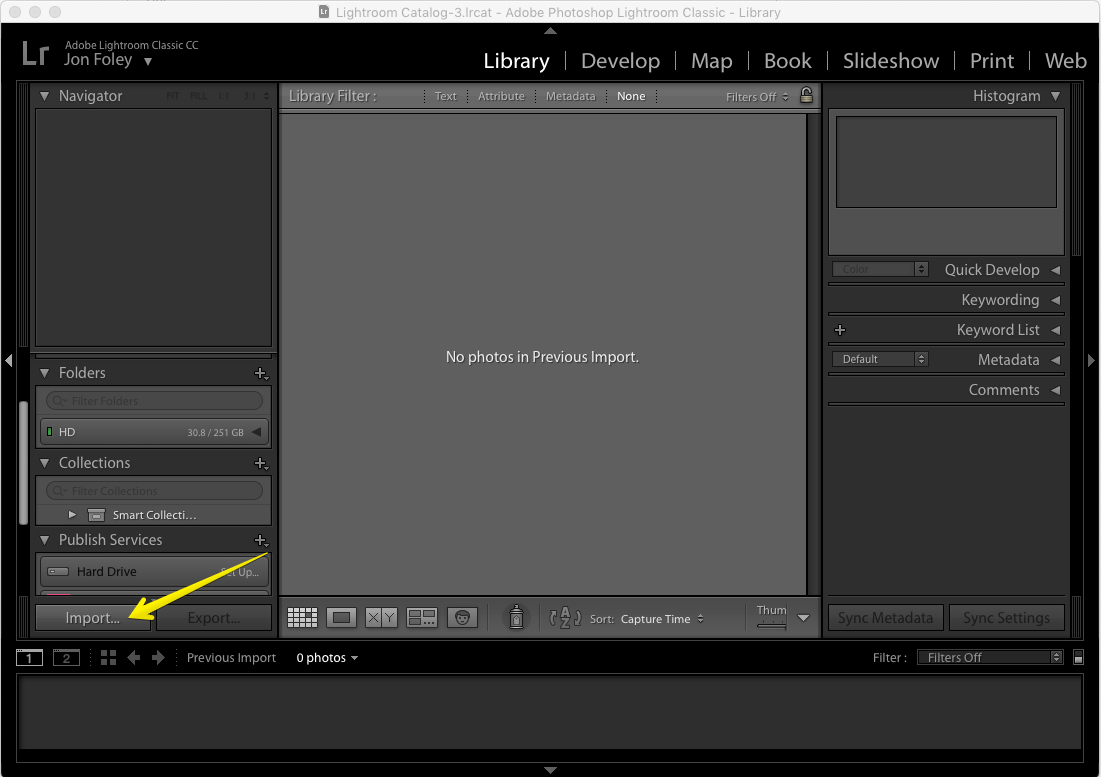The image size is (1101, 777).
Task: Open Metadata Default preset dropdown
Action: click(x=881, y=359)
